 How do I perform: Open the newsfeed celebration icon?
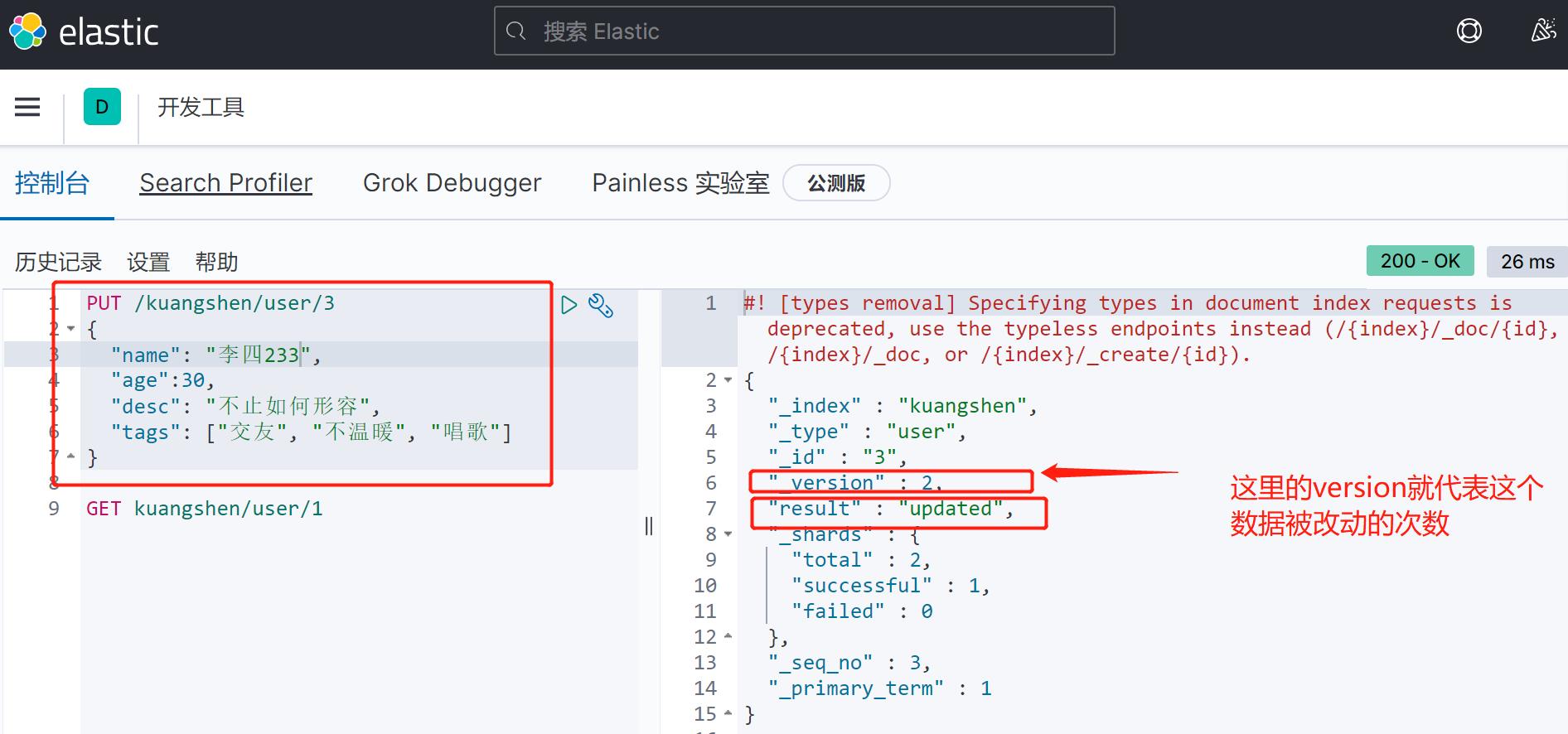(x=1542, y=31)
